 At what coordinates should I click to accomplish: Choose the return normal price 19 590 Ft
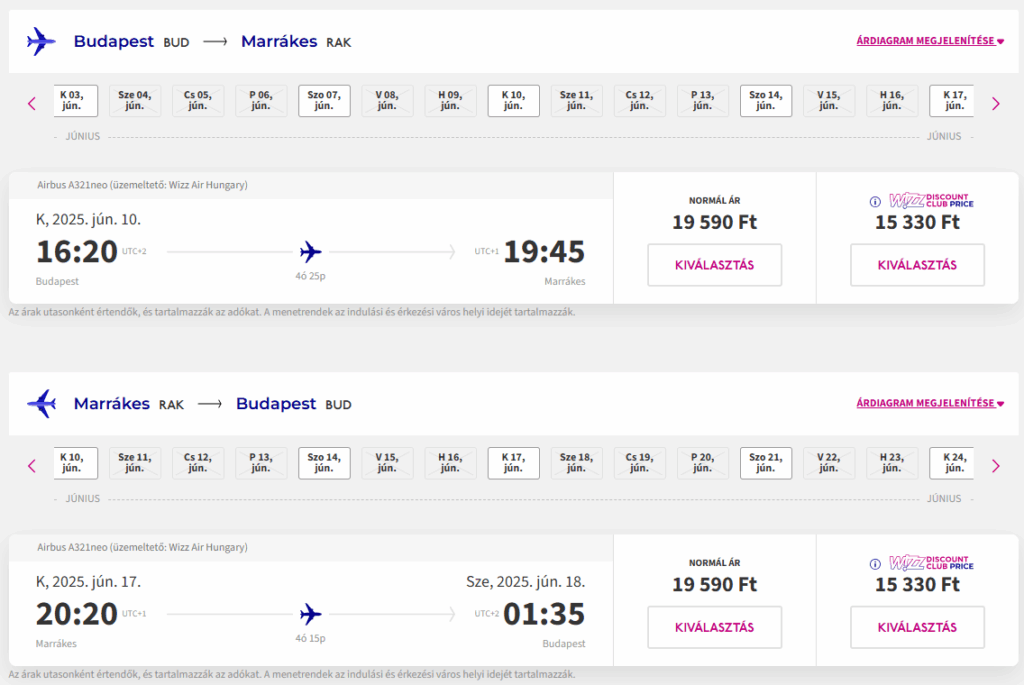[714, 628]
